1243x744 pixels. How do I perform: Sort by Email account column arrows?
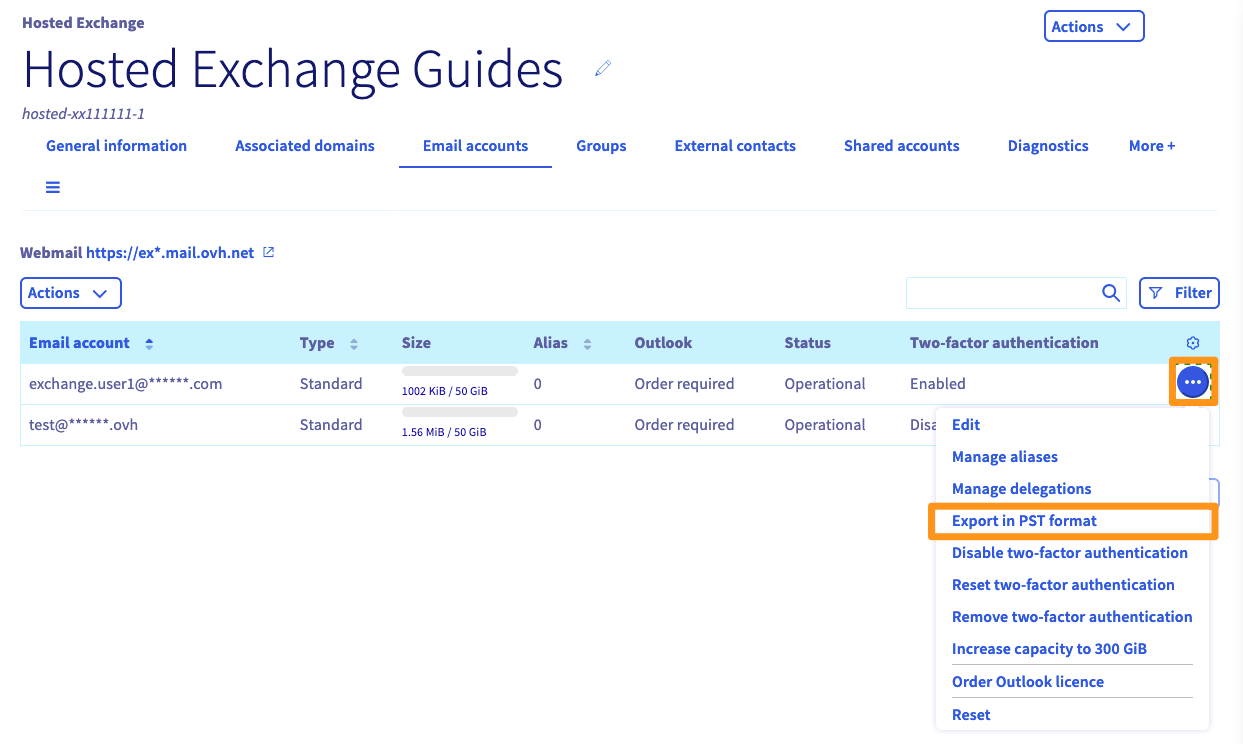pos(149,344)
